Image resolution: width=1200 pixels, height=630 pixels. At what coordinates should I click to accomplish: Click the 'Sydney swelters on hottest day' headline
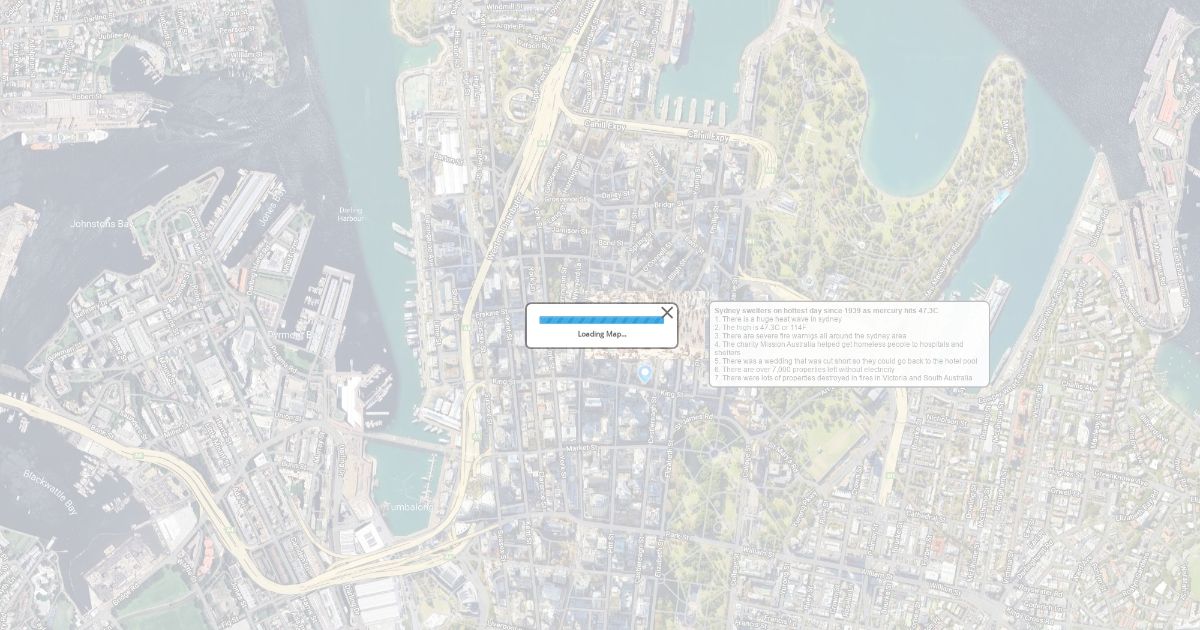tap(826, 310)
